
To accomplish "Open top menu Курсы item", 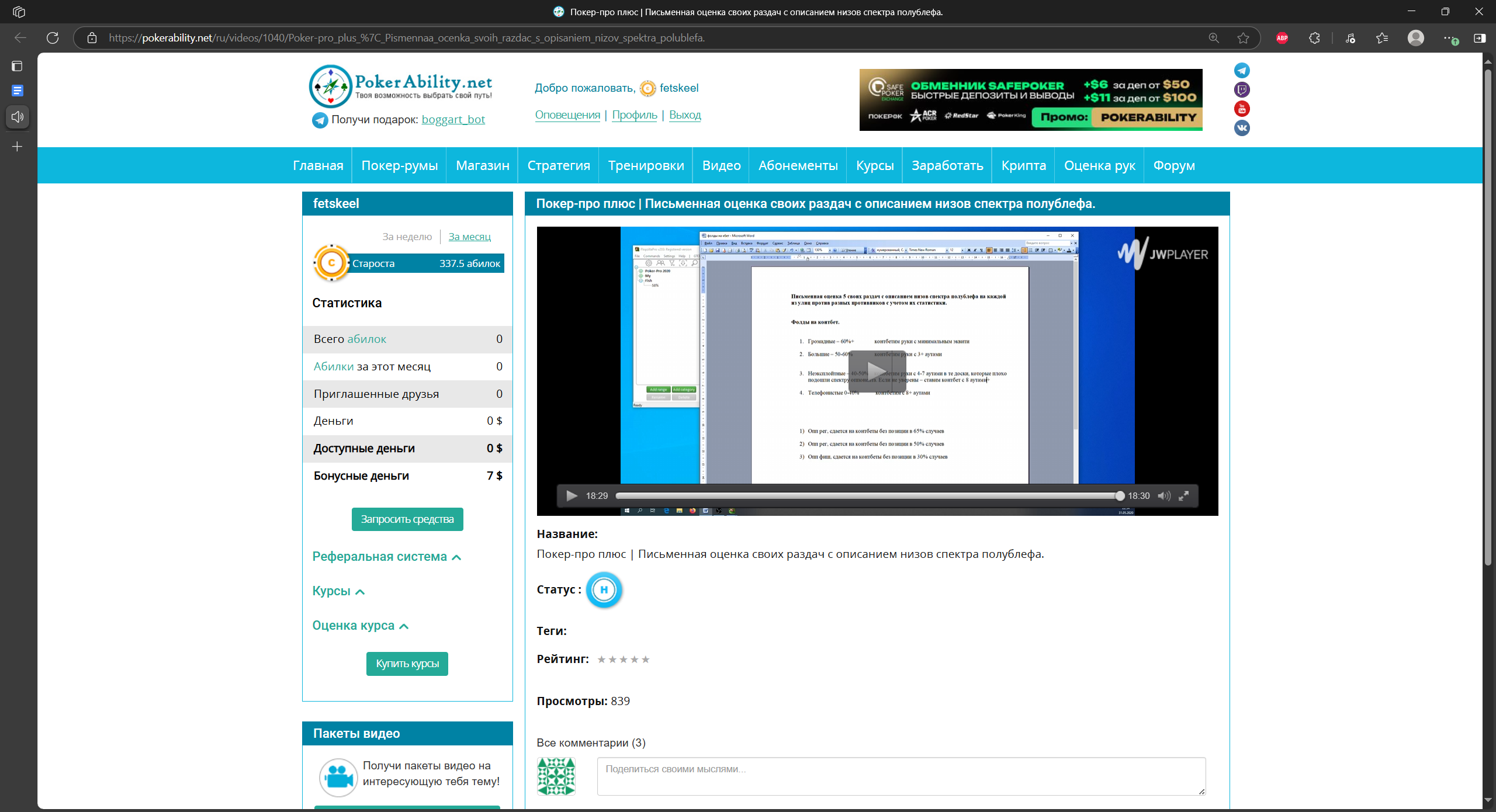I will 875,165.
